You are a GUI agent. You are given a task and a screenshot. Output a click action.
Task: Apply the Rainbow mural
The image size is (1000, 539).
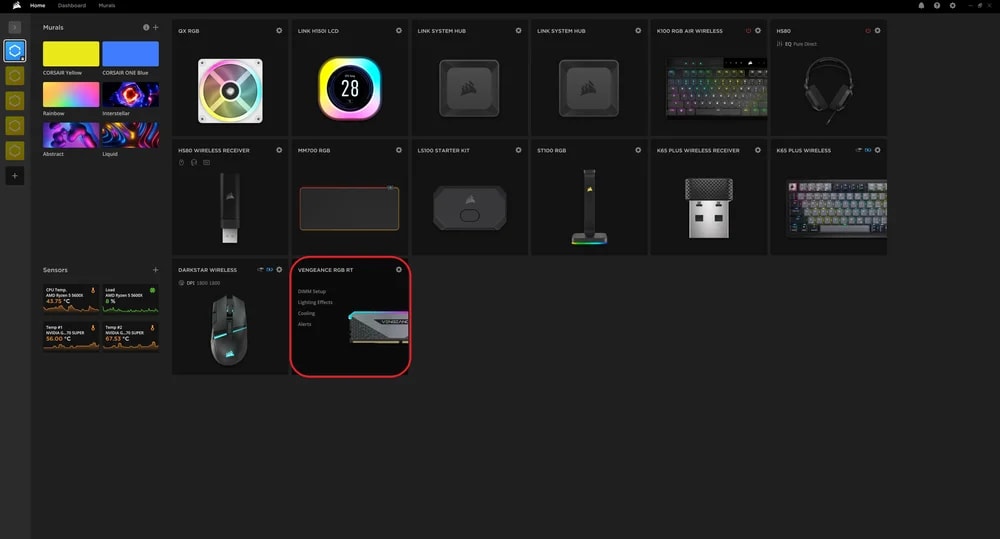pos(71,94)
